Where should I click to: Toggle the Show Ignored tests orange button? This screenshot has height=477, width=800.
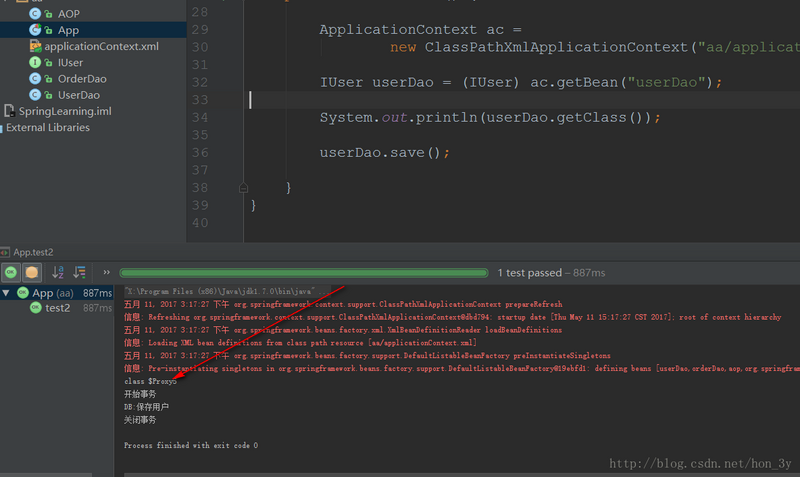32,272
